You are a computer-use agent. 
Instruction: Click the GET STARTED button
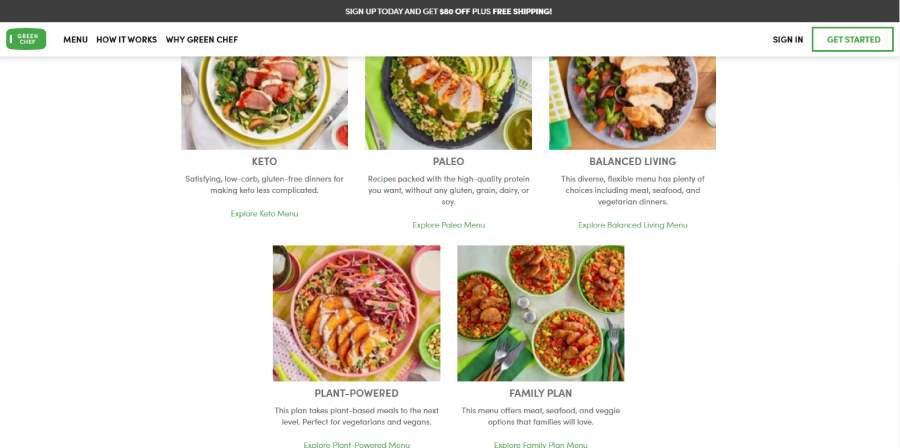click(x=852, y=39)
